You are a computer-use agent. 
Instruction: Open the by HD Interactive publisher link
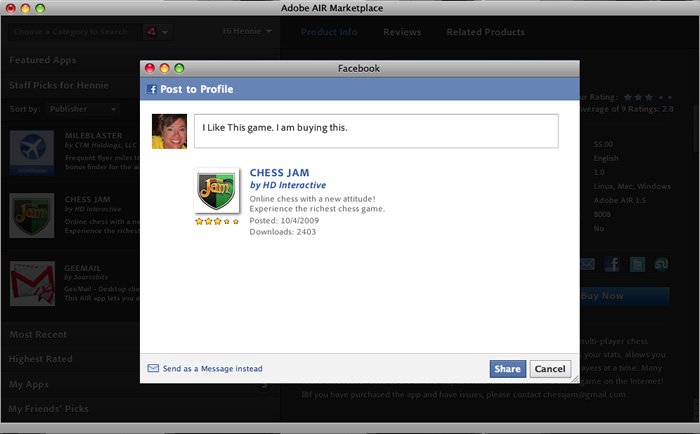point(288,185)
